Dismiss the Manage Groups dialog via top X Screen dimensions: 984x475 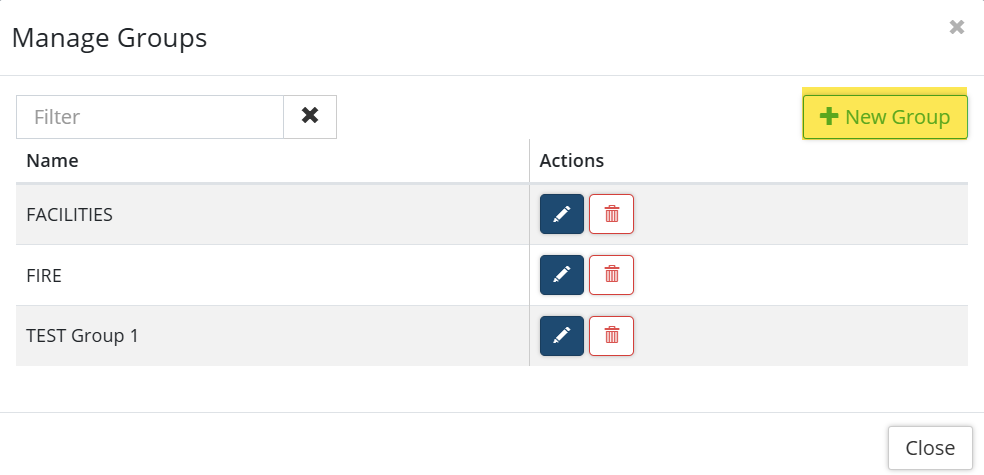pos(957,27)
